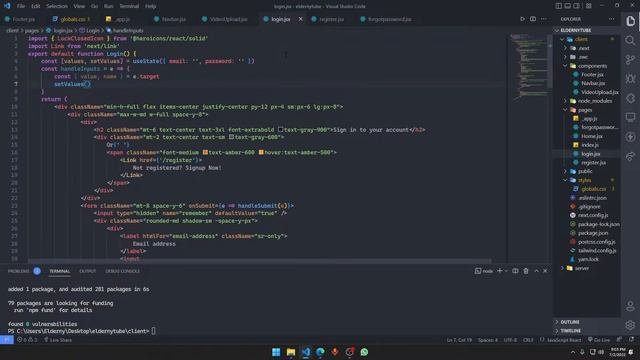Open the Run and Debug view
This screenshot has width=640, height=360.
point(630,79)
